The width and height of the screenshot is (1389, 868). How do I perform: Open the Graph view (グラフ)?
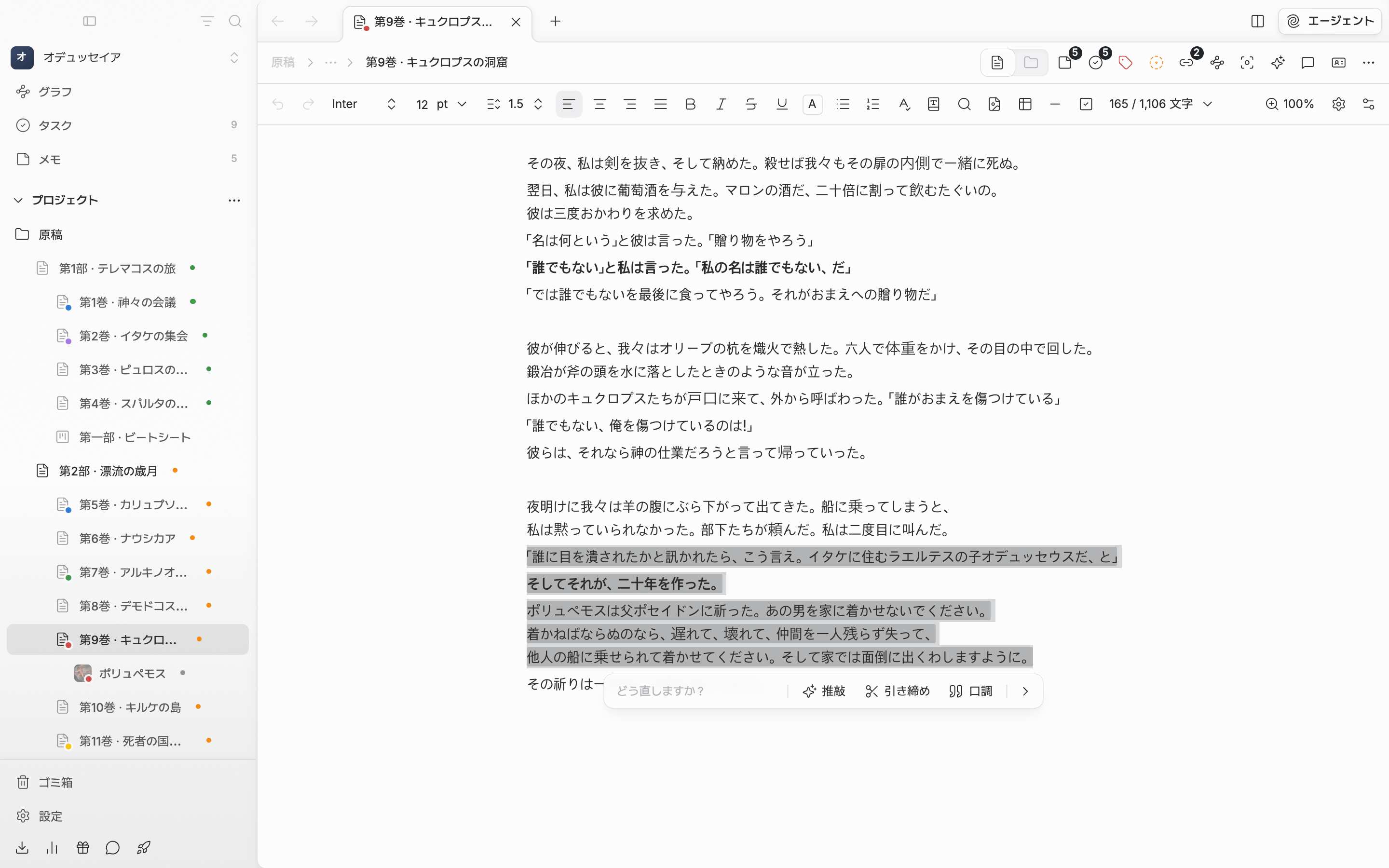(x=127, y=92)
